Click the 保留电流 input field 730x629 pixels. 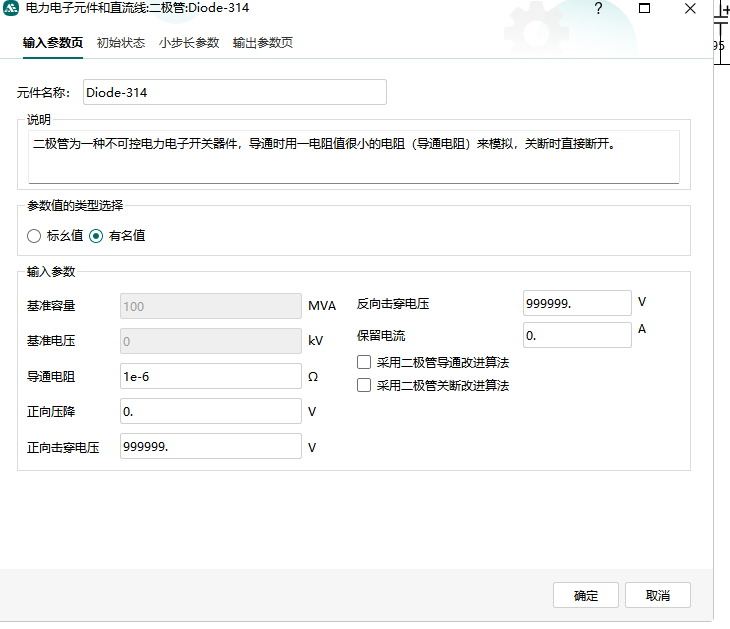tap(576, 335)
